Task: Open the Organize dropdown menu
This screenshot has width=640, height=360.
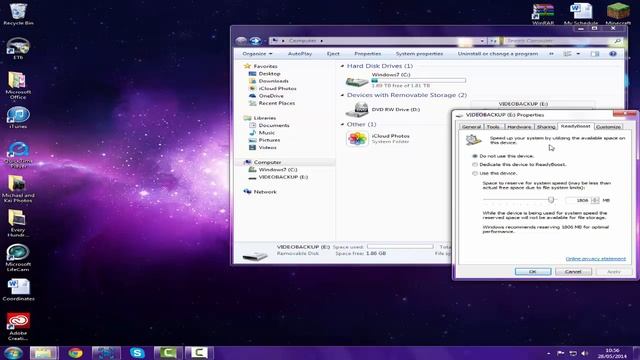Action: point(257,53)
